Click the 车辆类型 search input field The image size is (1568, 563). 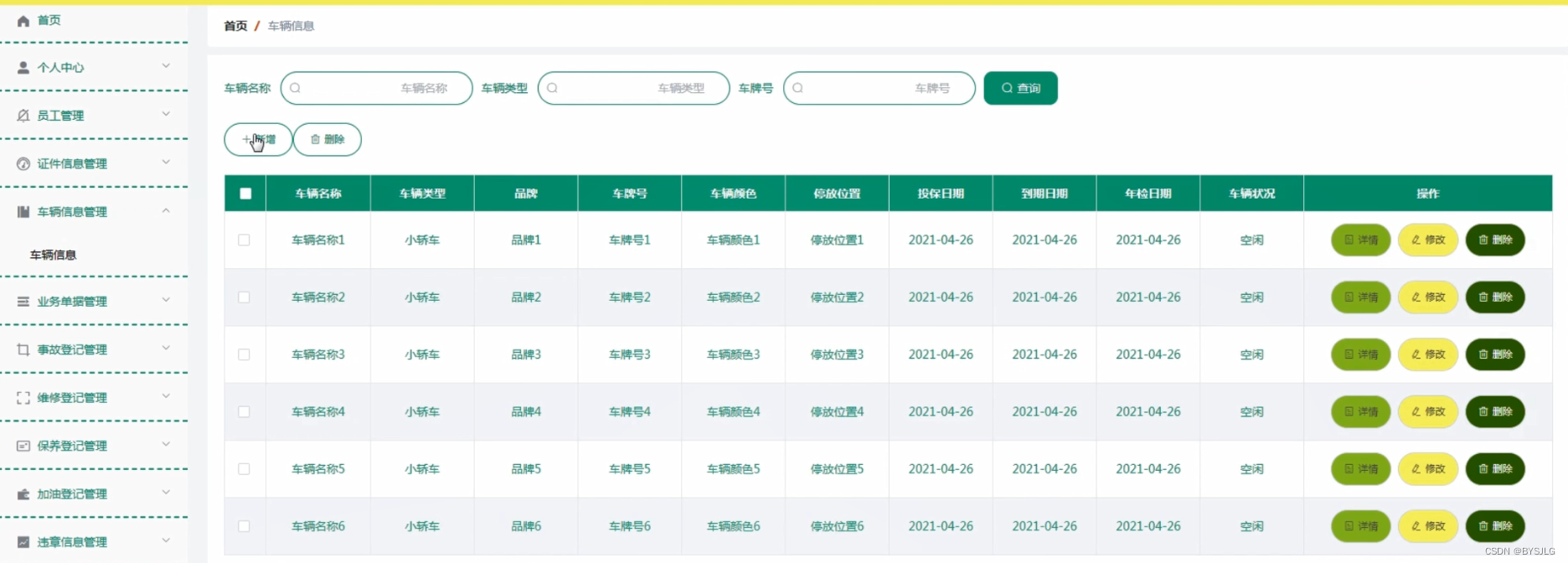point(634,88)
